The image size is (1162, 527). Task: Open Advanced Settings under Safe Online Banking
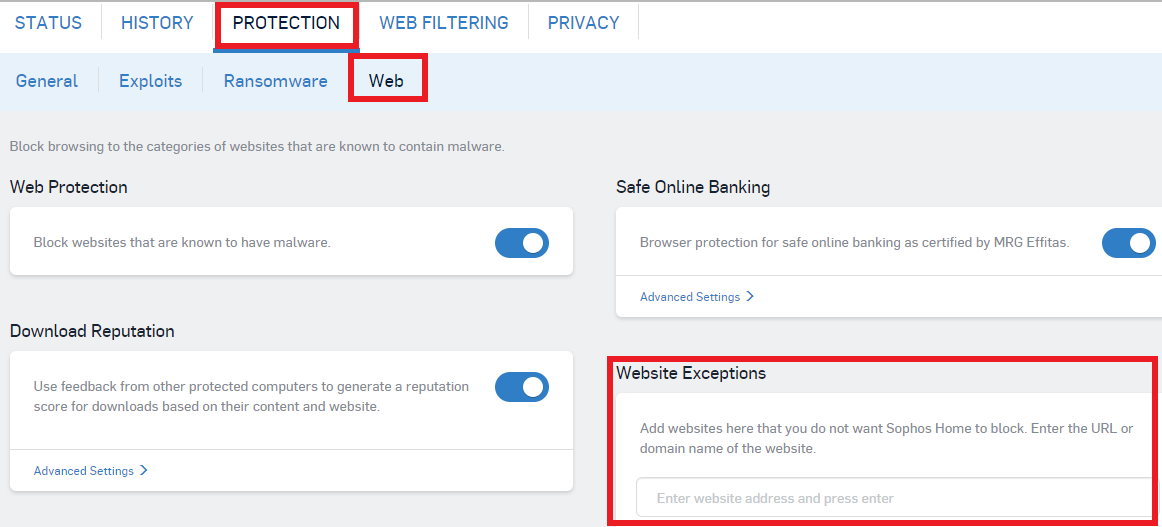pyautogui.click(x=690, y=297)
